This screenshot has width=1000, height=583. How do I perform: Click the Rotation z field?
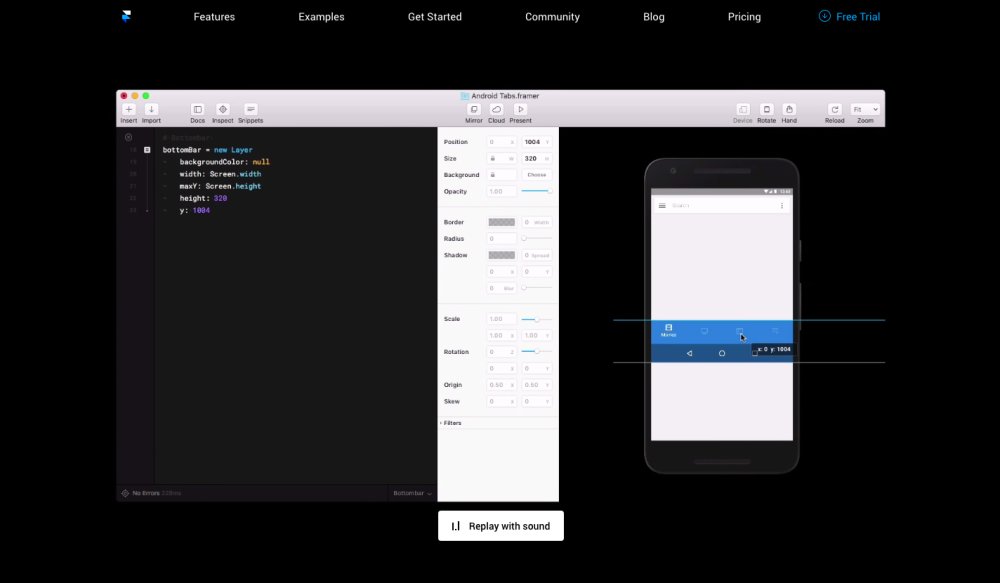point(501,351)
